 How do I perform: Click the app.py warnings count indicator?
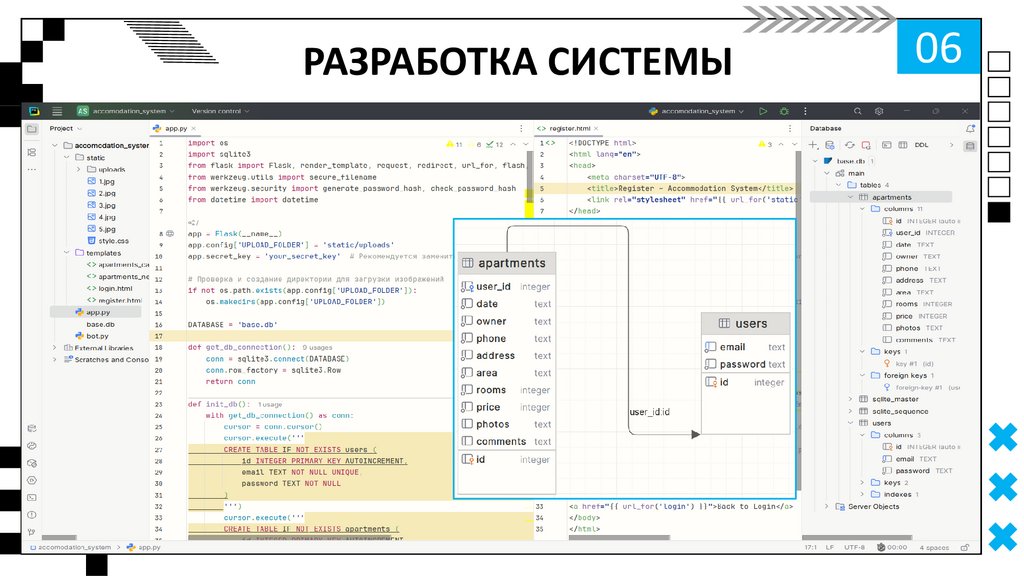454,144
